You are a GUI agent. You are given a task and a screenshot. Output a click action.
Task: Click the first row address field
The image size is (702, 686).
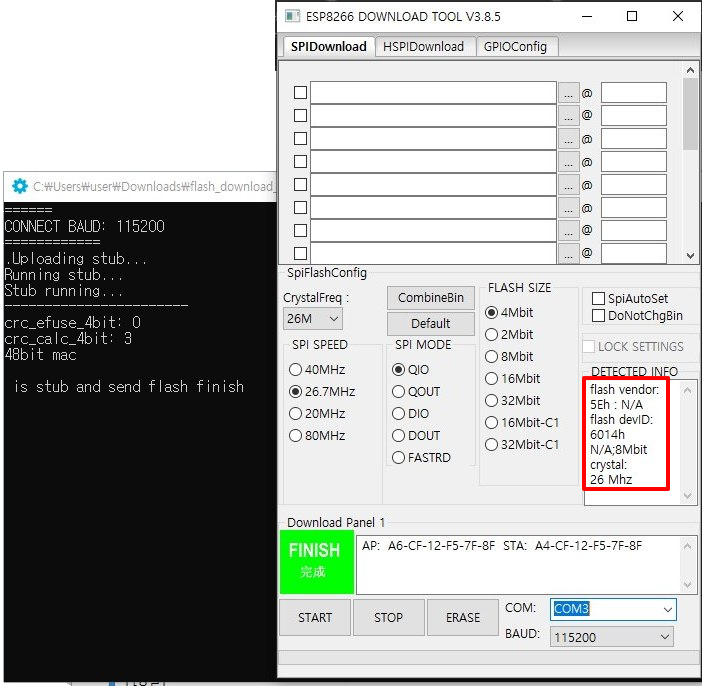pyautogui.click(x=634, y=93)
